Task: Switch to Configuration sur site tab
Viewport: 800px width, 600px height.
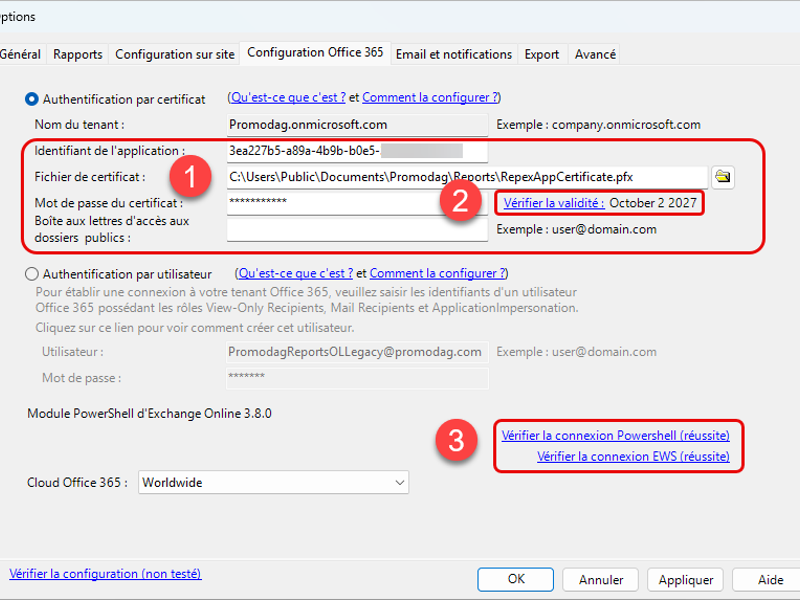Action: [175, 54]
